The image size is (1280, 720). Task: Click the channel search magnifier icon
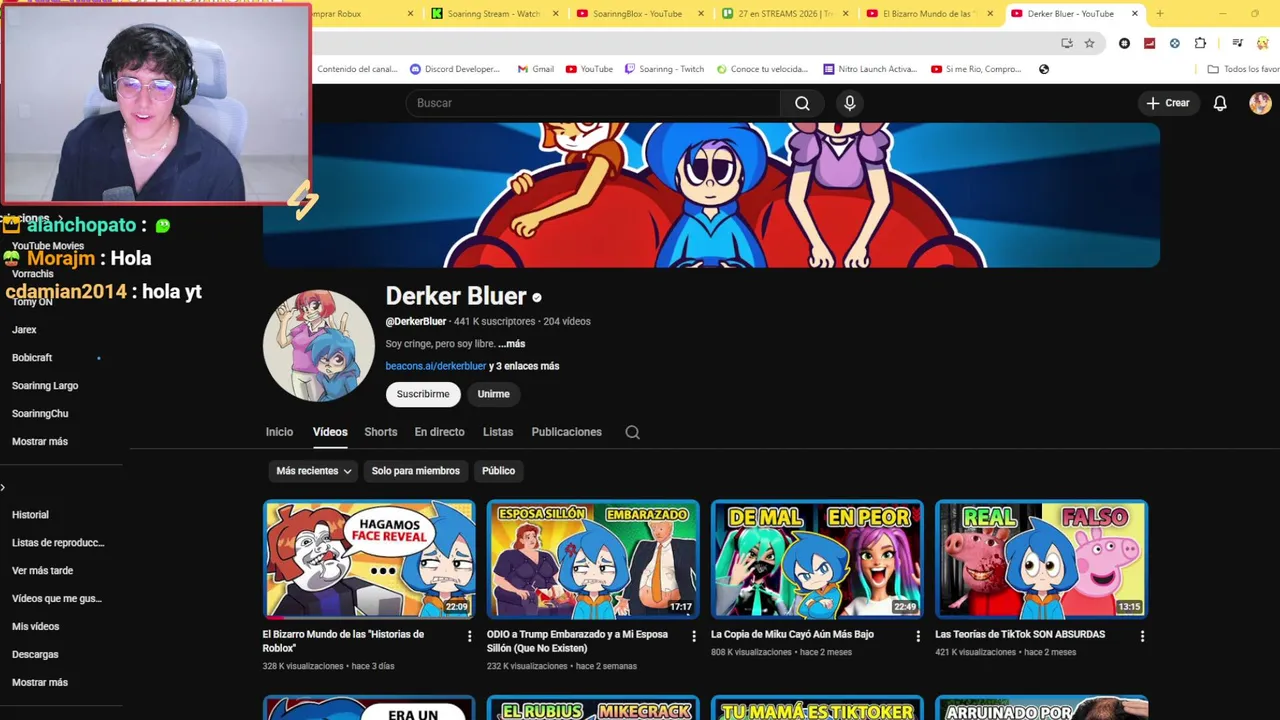[632, 432]
